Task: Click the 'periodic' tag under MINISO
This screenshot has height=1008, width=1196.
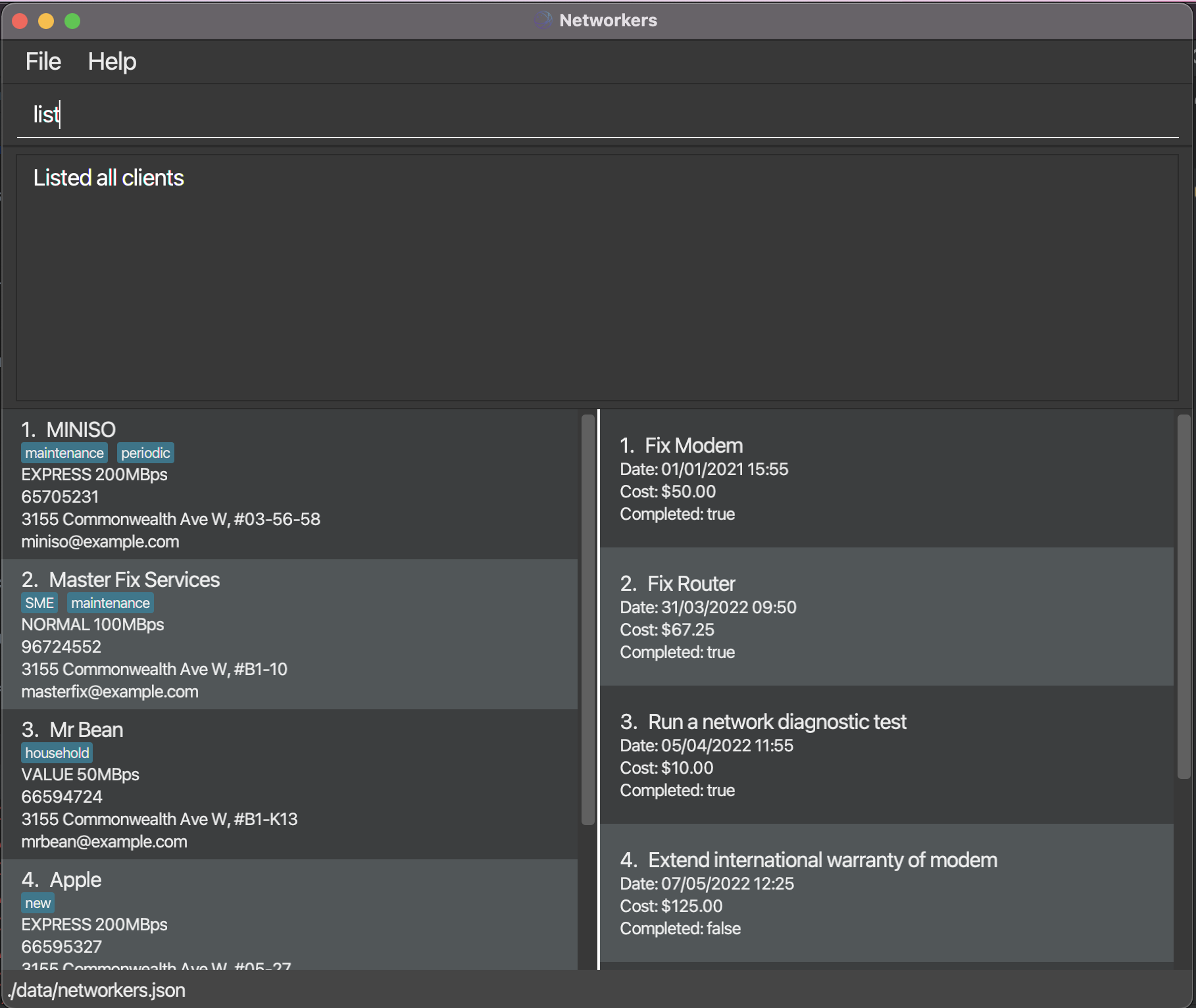Action: click(145, 453)
